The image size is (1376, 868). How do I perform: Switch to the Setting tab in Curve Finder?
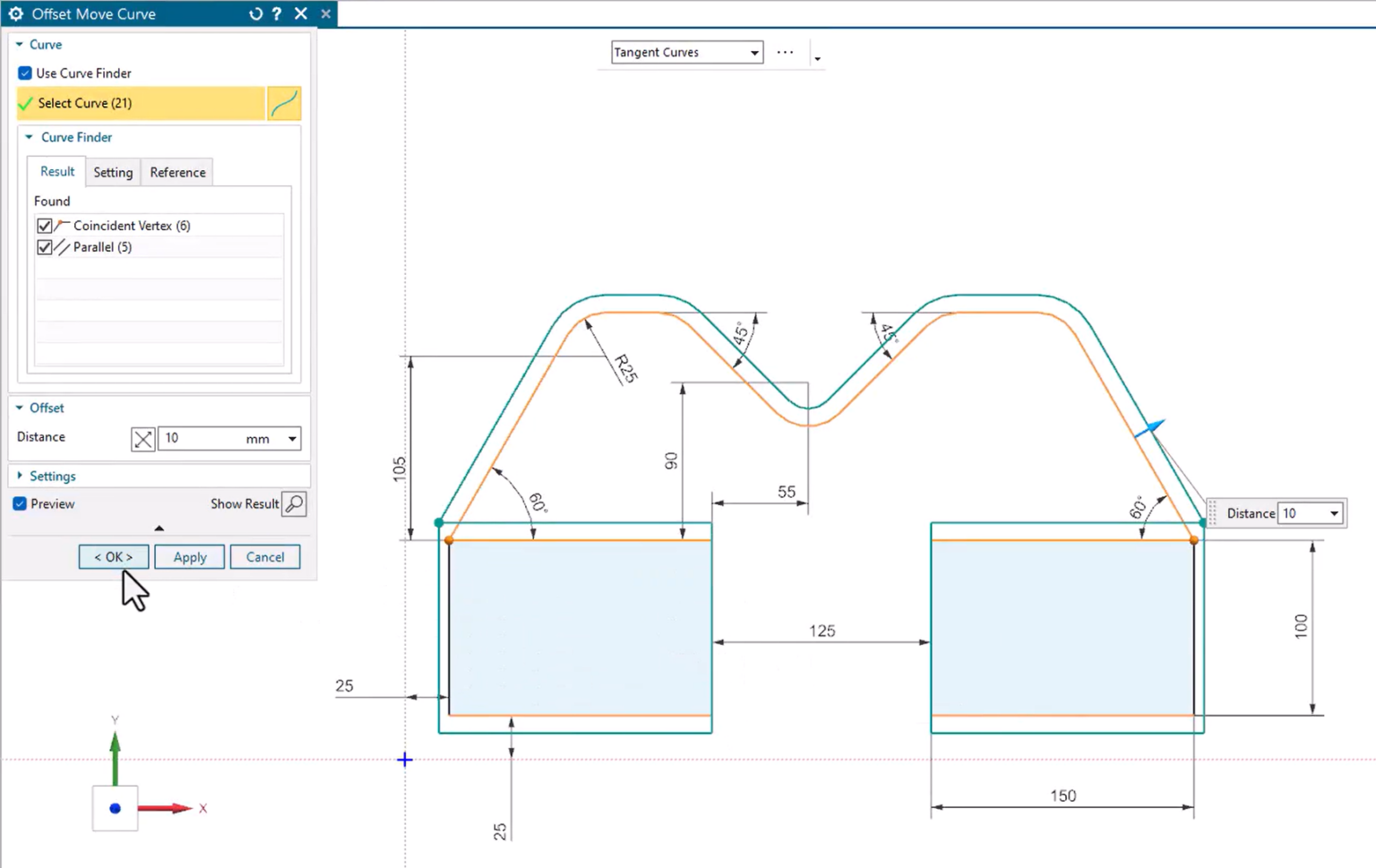tap(113, 172)
